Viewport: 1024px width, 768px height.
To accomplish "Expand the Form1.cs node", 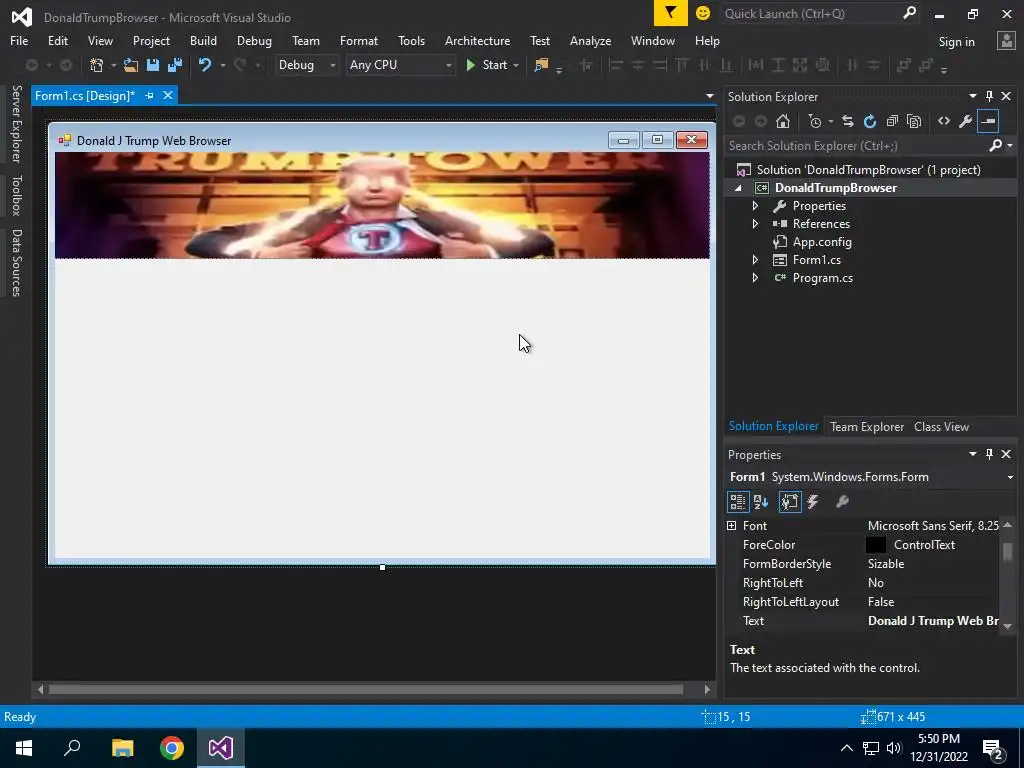I will click(x=756, y=260).
